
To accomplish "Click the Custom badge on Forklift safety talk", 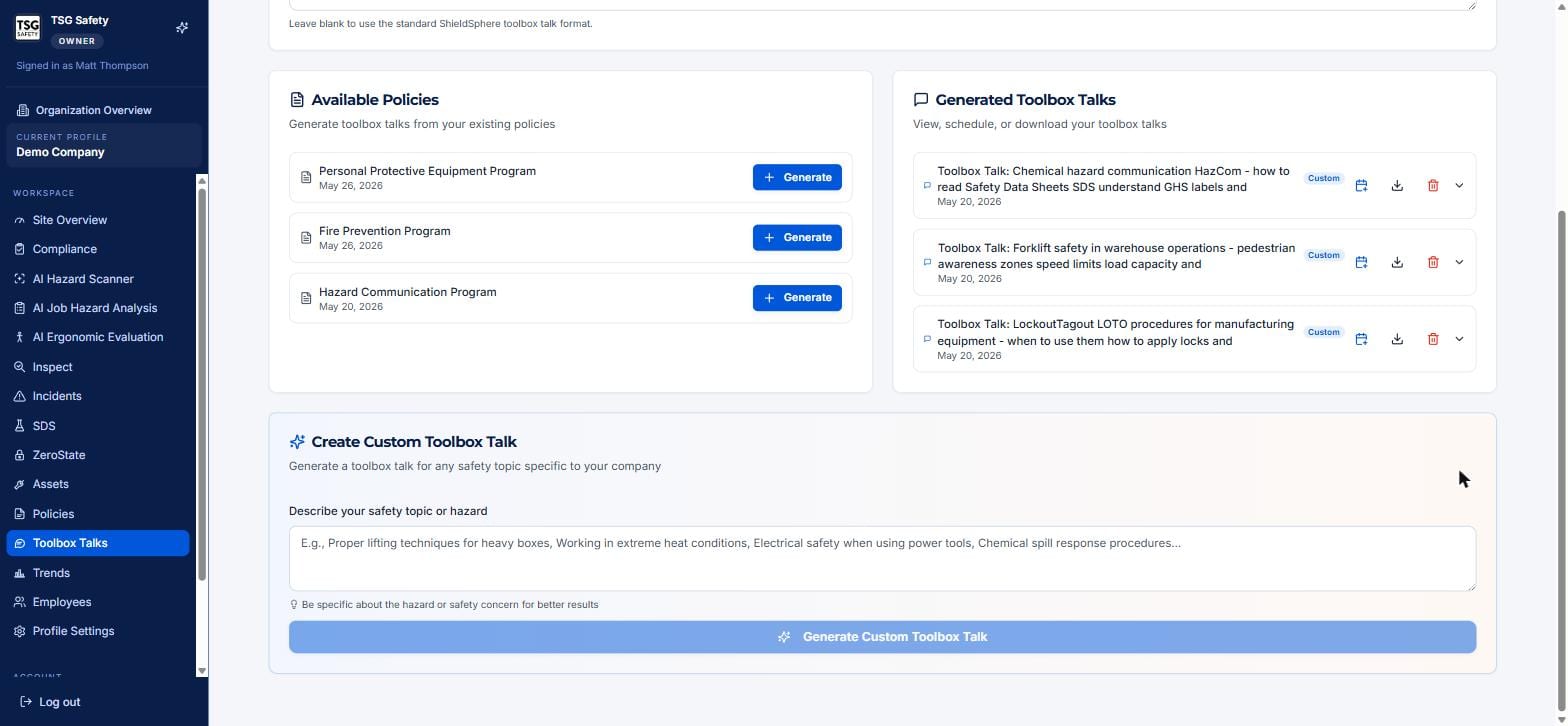I will pos(1323,255).
